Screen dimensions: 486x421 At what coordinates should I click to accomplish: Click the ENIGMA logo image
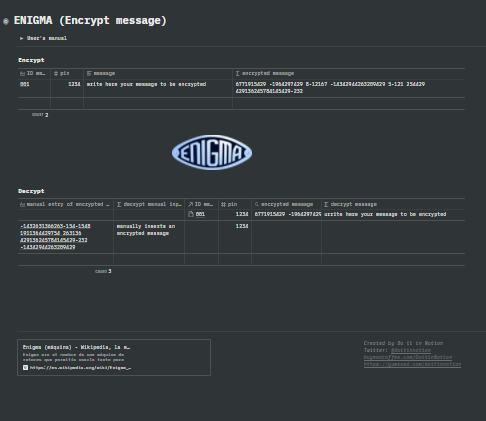coord(212,153)
